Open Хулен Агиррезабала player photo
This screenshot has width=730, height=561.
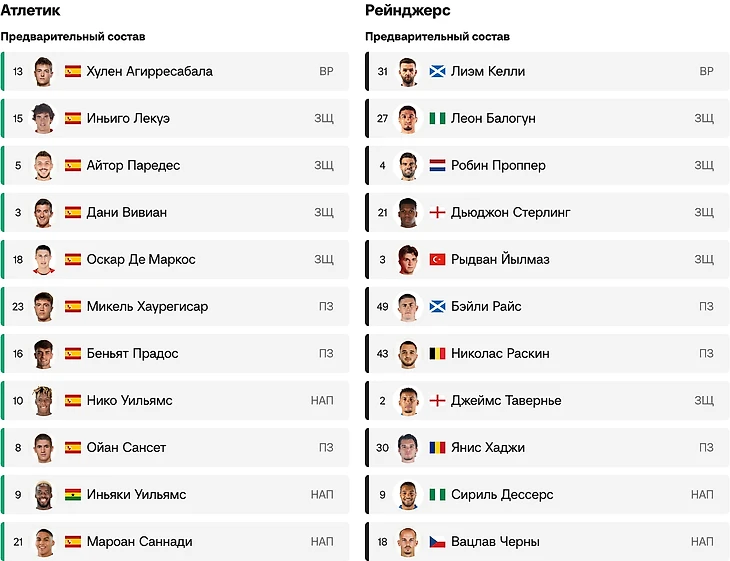pos(43,71)
